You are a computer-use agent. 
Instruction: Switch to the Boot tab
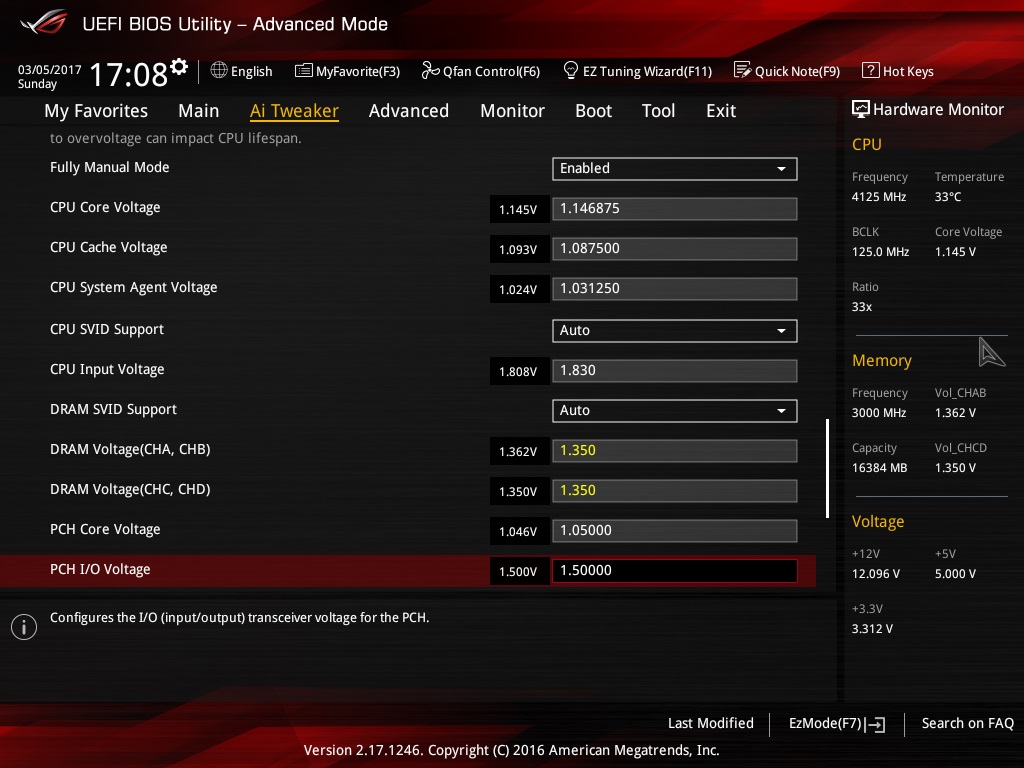point(593,111)
